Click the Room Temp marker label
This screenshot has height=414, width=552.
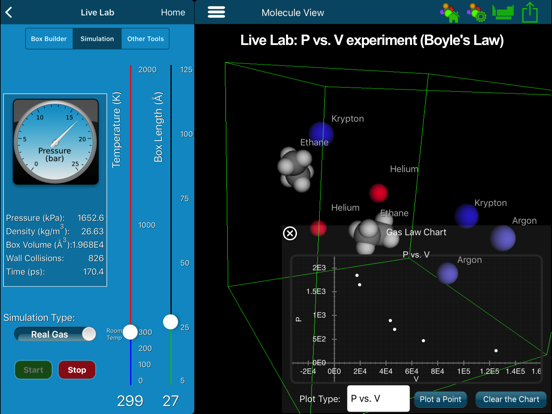(114, 334)
